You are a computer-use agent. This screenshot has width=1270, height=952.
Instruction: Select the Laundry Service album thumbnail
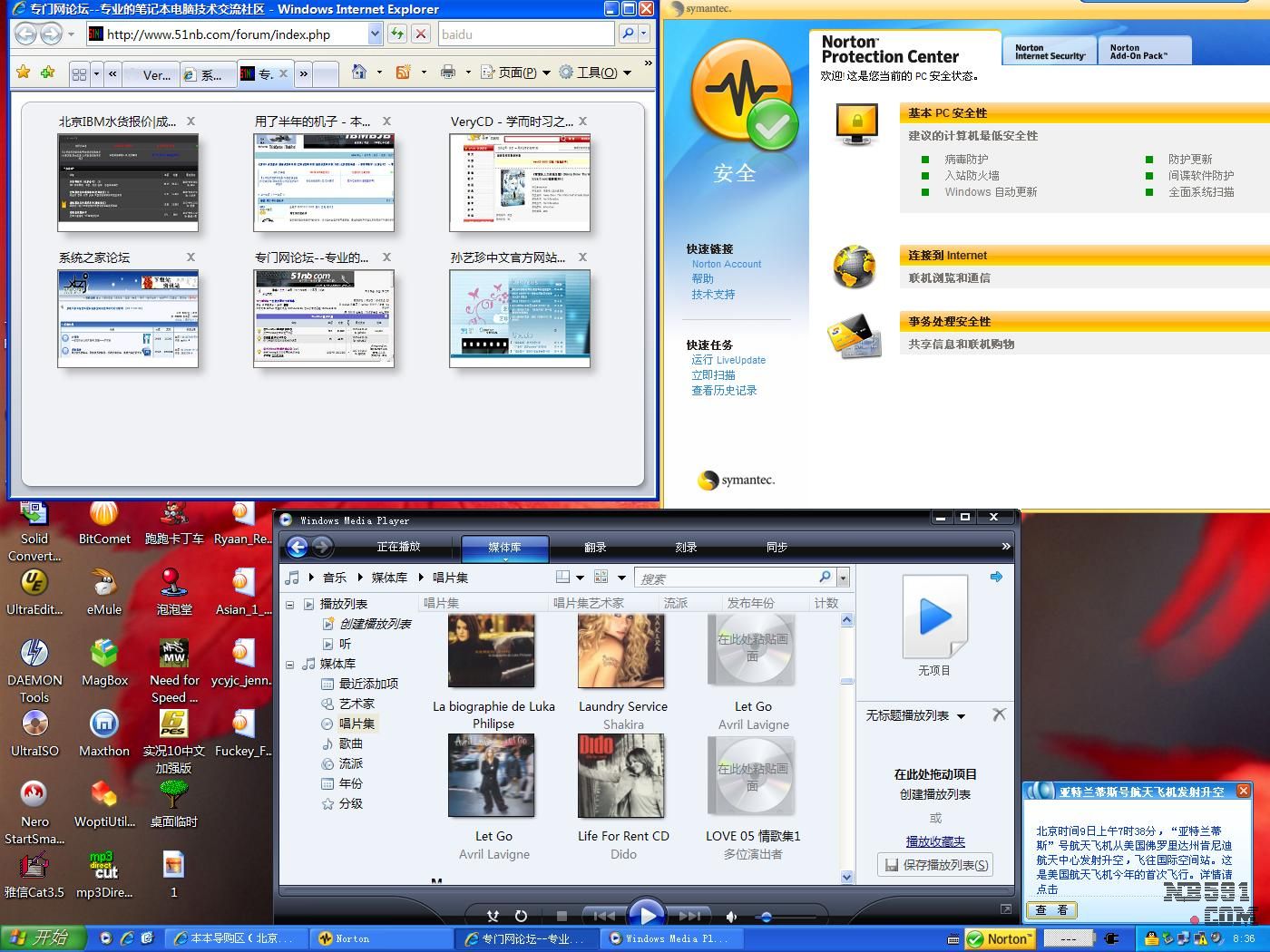(x=622, y=652)
